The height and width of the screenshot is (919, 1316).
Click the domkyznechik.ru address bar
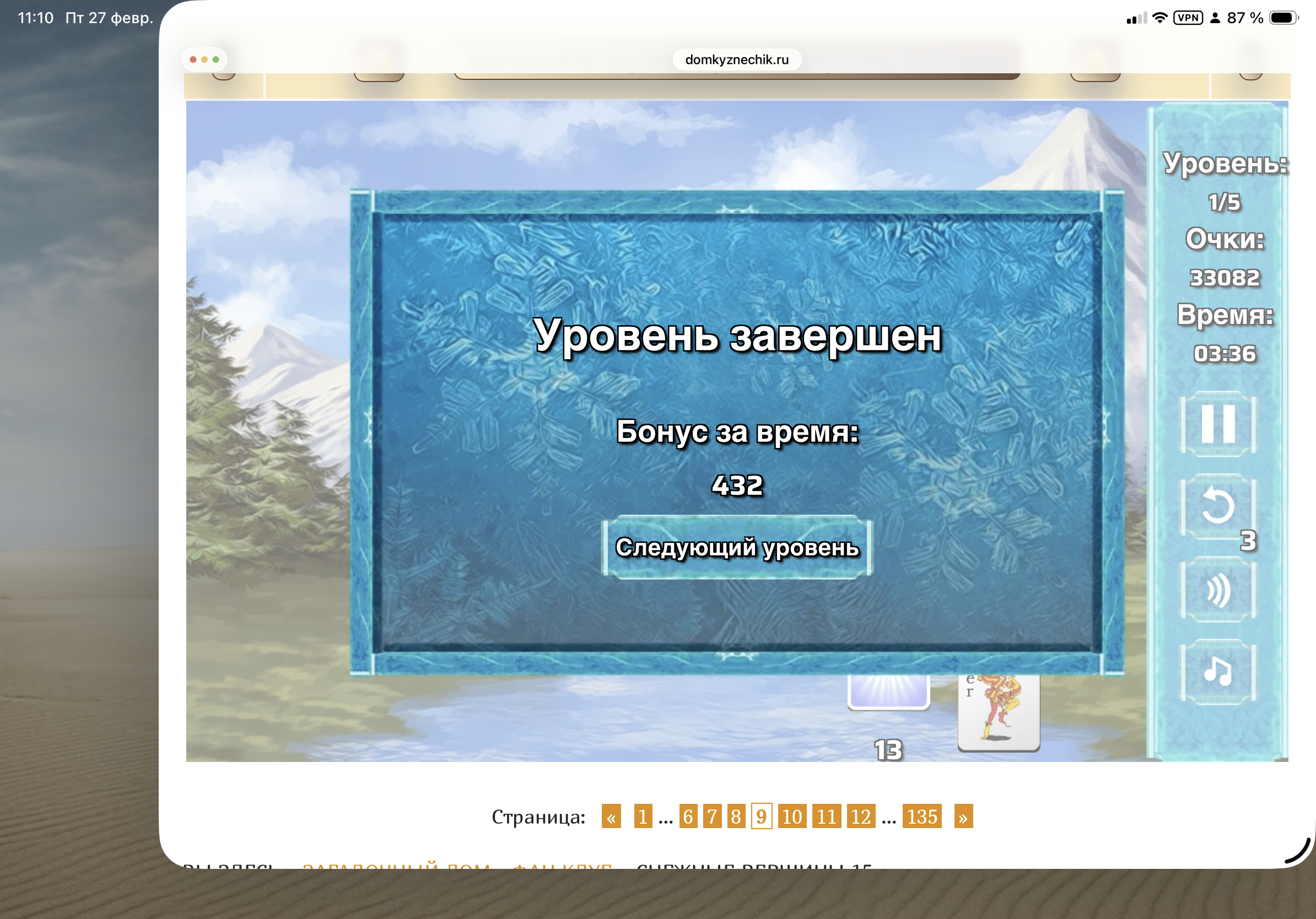click(736, 60)
